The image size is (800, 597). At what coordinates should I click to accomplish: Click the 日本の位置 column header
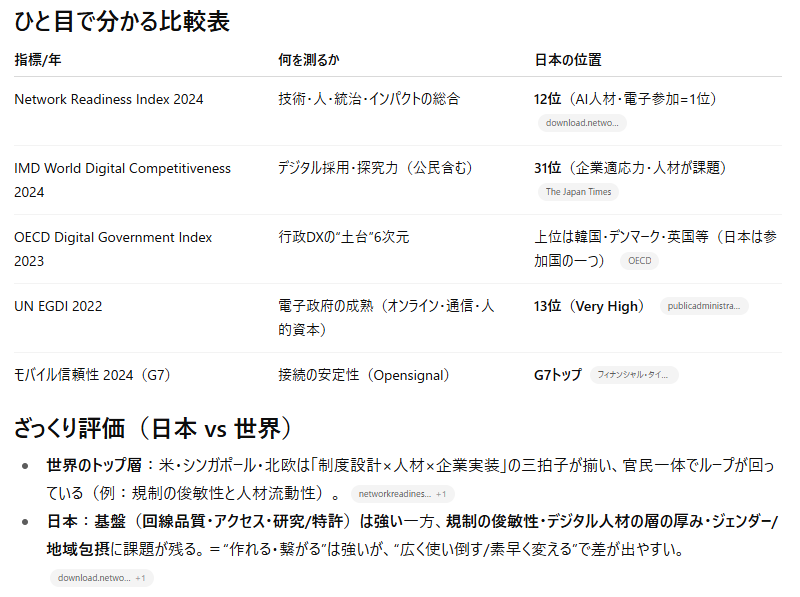[568, 60]
